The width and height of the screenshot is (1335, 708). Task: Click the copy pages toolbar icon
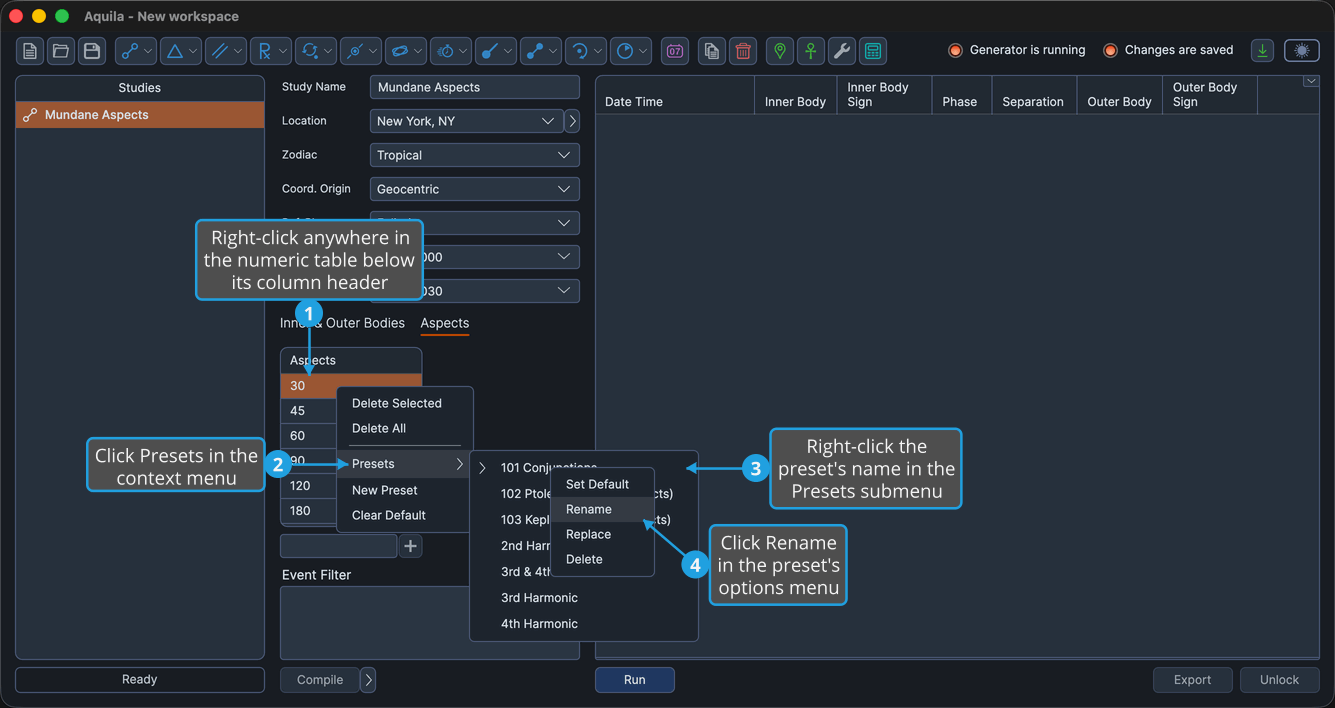(x=711, y=51)
